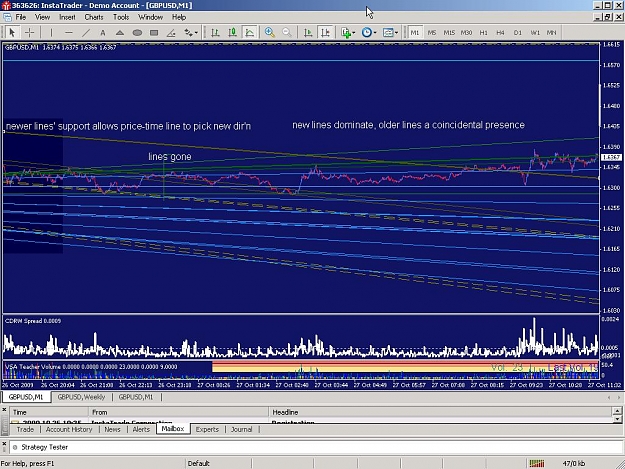Viewport: 625px width, 469px height.
Task: Switch to H4 timeframe
Action: [500, 33]
